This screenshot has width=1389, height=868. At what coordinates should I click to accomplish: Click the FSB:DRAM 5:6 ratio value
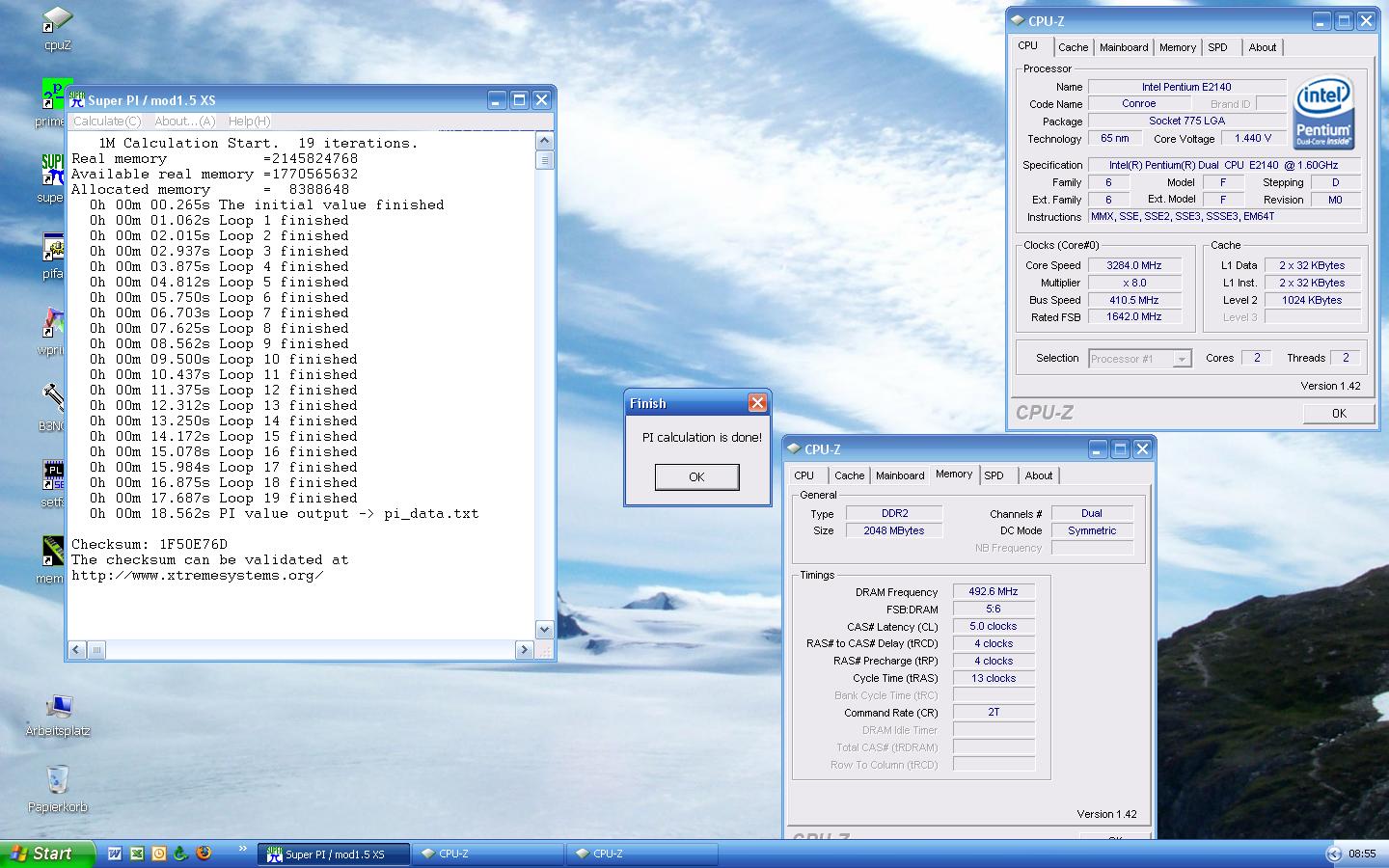pyautogui.click(x=994, y=610)
